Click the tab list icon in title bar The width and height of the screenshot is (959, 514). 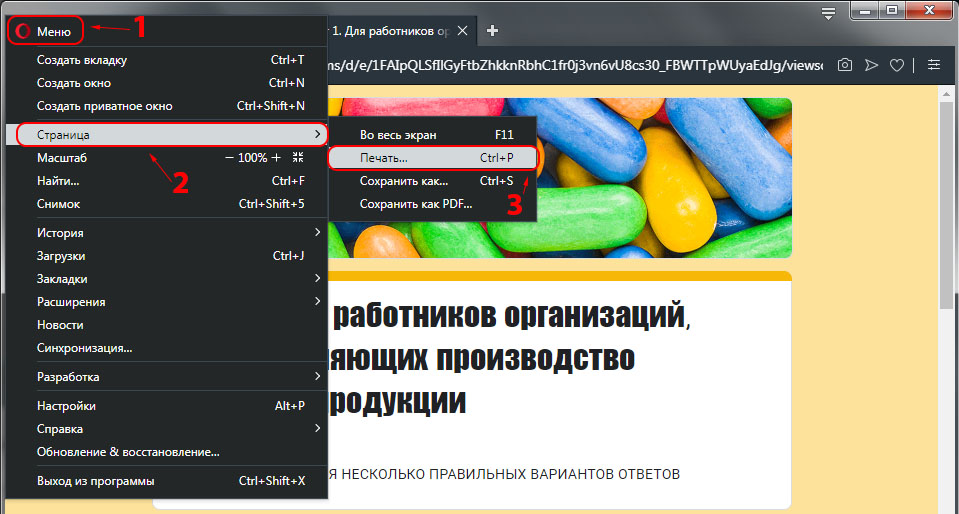tap(828, 13)
